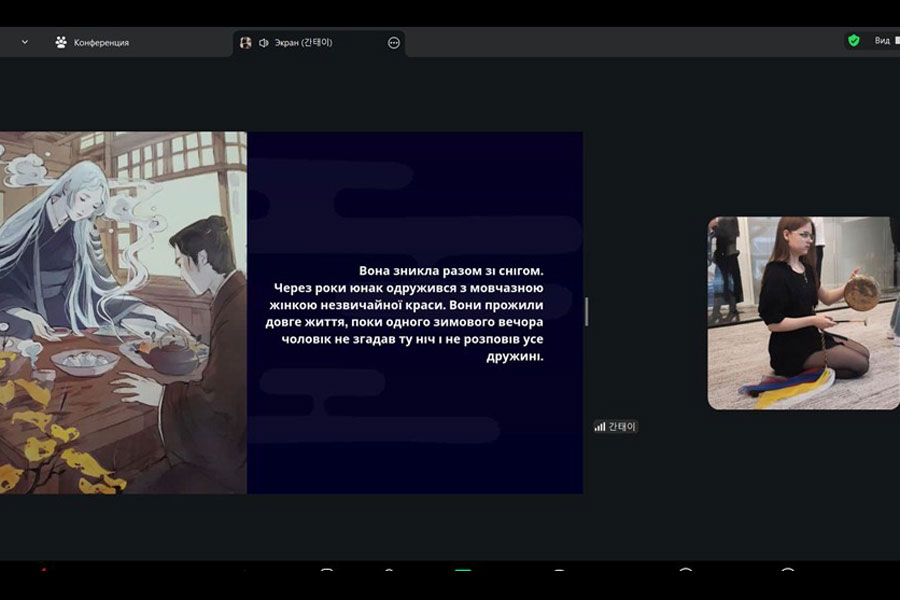Click the paw icon beside Конференция
Viewport: 900px width, 600px height.
pyautogui.click(x=61, y=42)
